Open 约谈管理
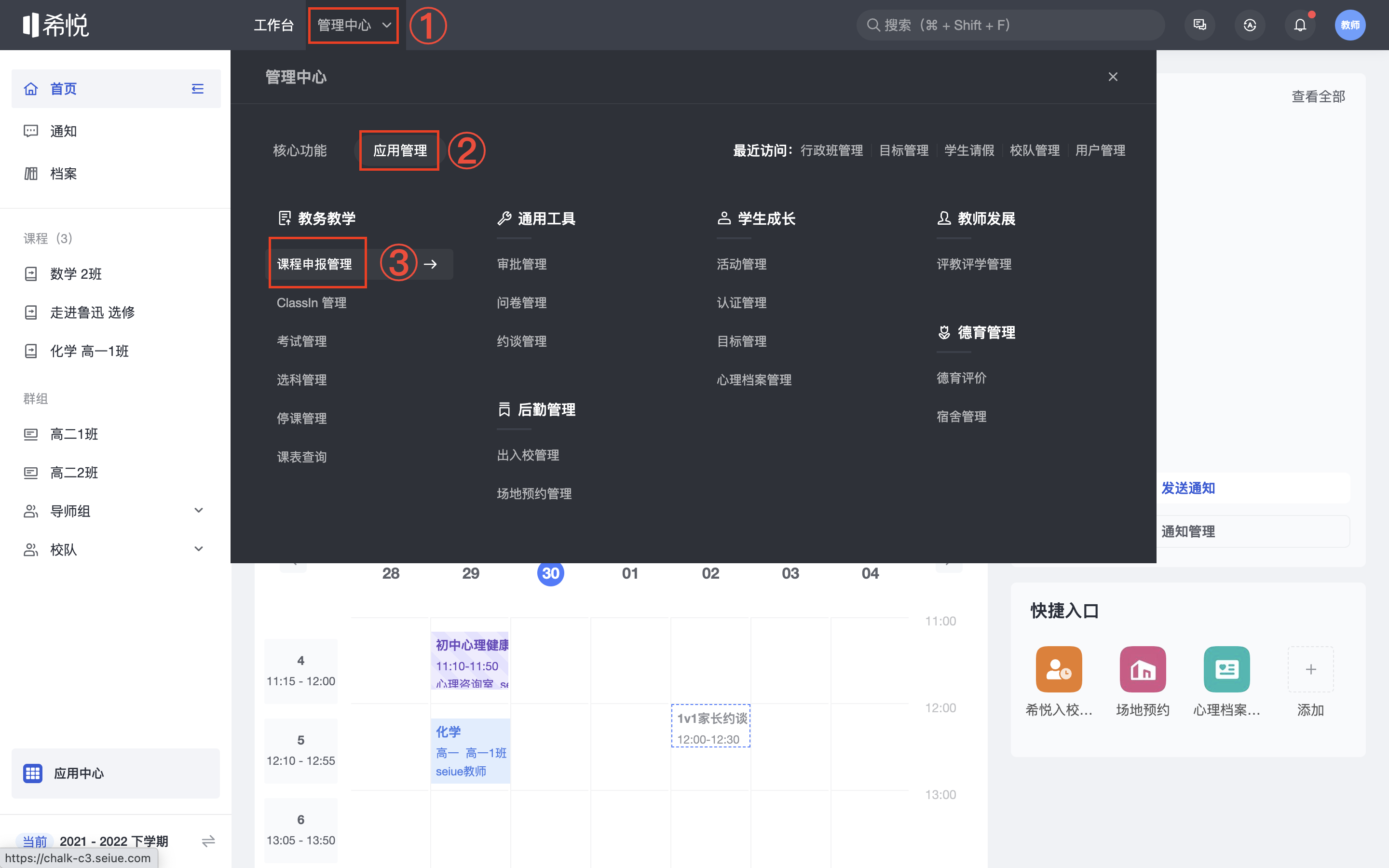1389x868 pixels. [x=522, y=341]
